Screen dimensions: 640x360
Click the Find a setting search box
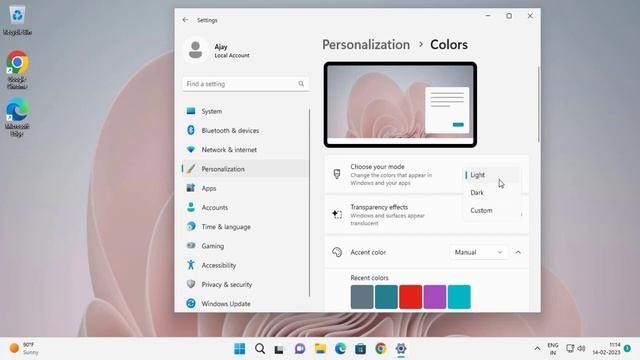click(245, 84)
